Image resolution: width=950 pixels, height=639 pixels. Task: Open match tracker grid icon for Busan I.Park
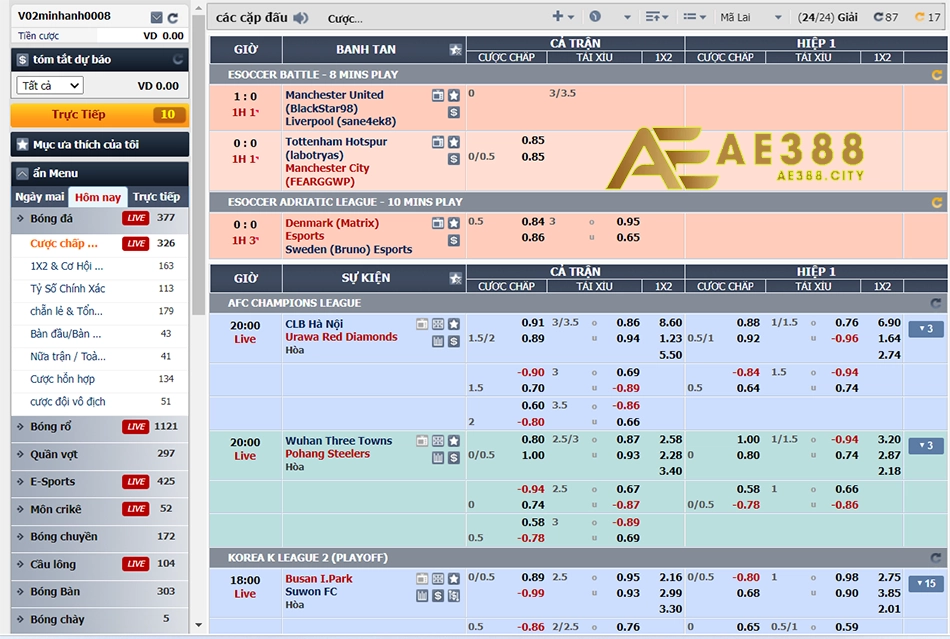tap(437, 579)
